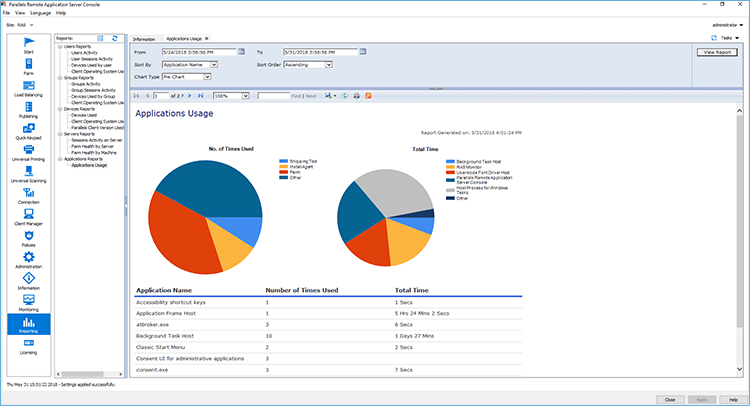Image resolution: width=750 pixels, height=406 pixels.
Task: Click the Find link in report toolbar
Action: (x=296, y=96)
